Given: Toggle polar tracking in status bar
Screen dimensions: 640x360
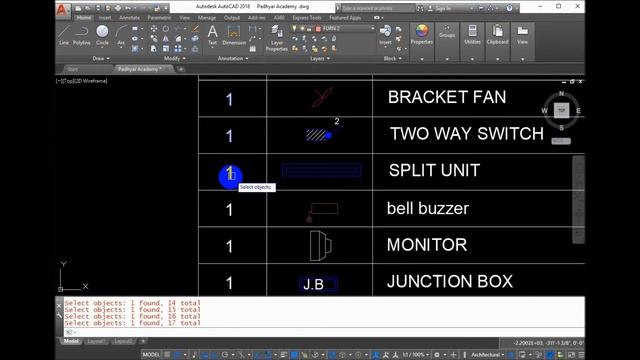Looking at the screenshot, I should [x=224, y=355].
